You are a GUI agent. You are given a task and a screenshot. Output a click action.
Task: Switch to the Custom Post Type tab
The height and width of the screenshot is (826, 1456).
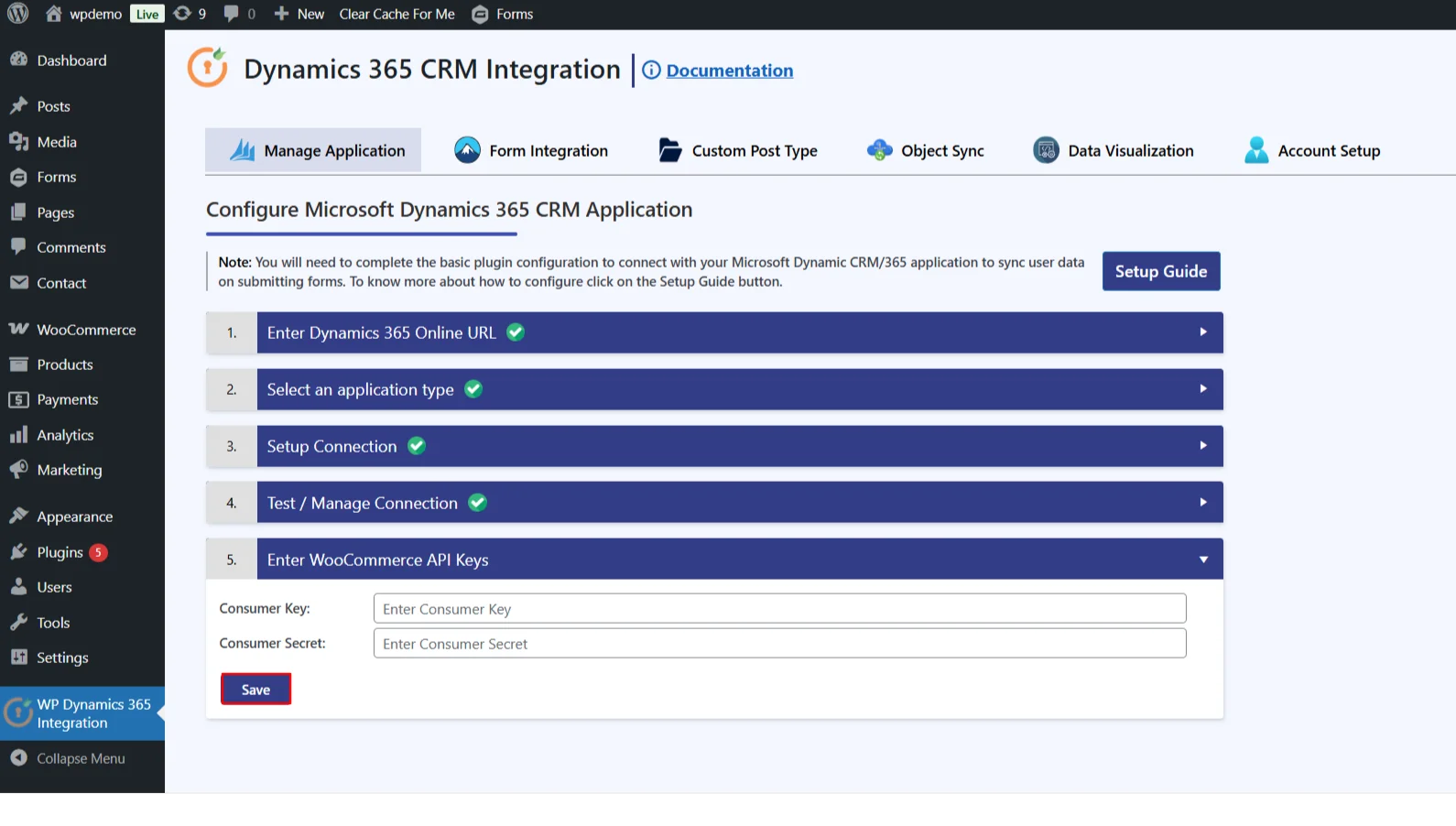click(738, 150)
